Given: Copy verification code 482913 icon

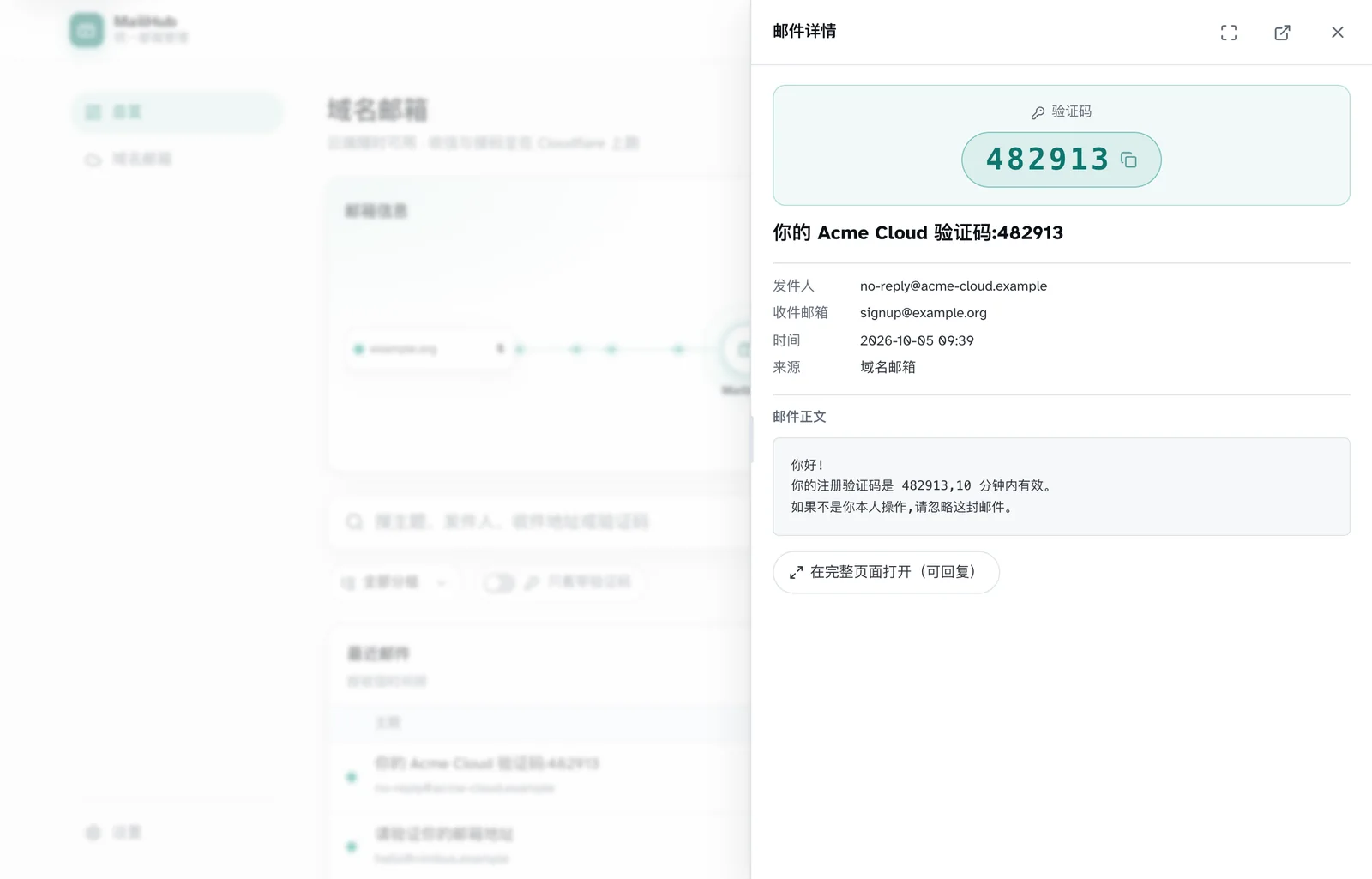Looking at the screenshot, I should click(x=1128, y=160).
